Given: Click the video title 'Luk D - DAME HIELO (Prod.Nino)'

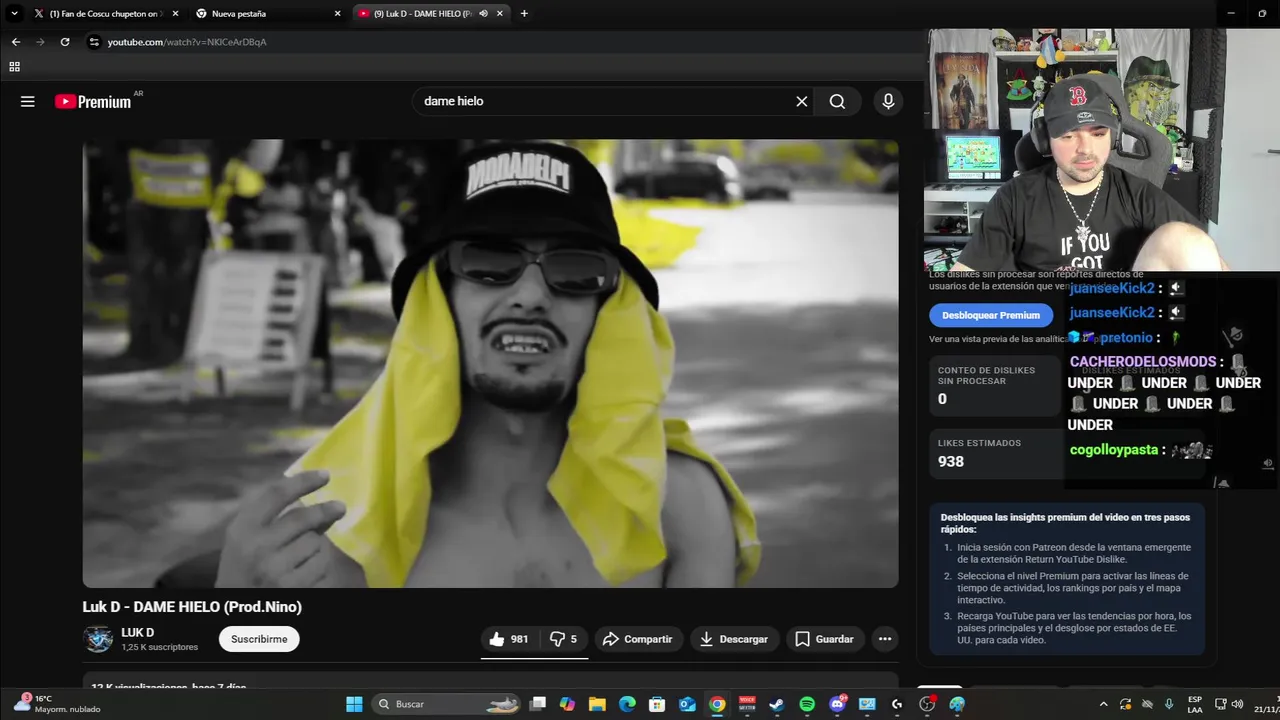Looking at the screenshot, I should (x=192, y=607).
